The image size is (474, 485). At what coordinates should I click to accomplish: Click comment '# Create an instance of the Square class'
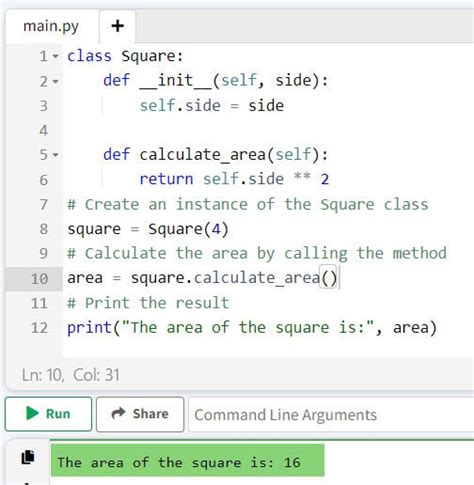(248, 204)
